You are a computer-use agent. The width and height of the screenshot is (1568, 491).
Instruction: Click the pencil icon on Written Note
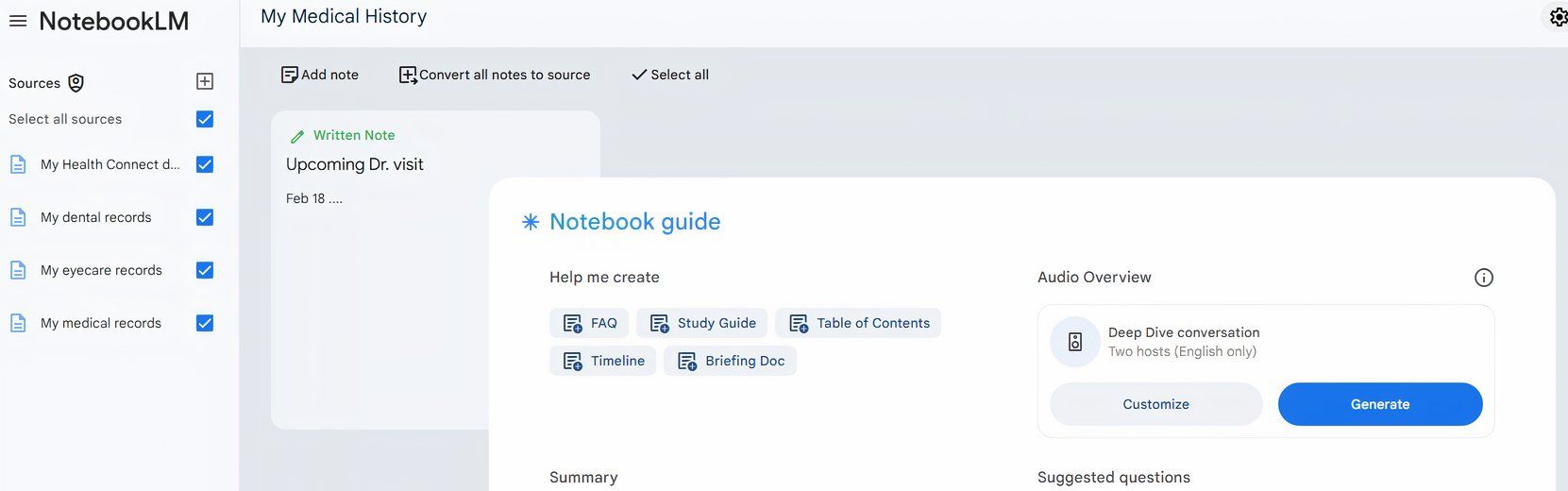297,136
